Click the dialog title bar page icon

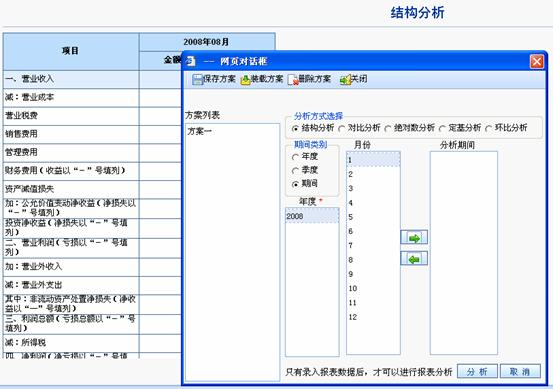(191, 61)
